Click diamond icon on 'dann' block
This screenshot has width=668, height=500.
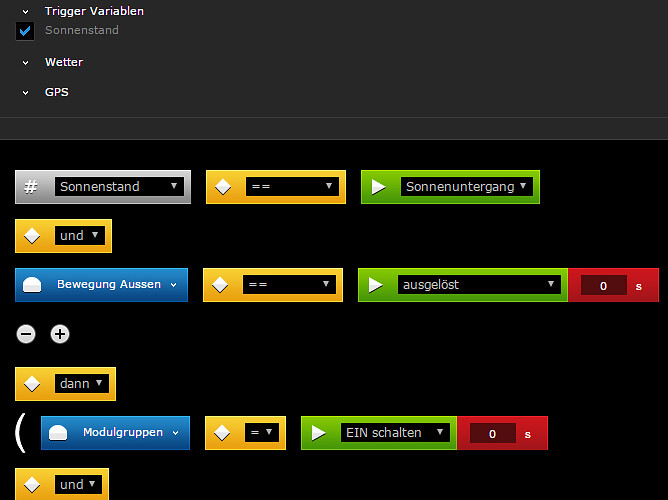(32, 384)
